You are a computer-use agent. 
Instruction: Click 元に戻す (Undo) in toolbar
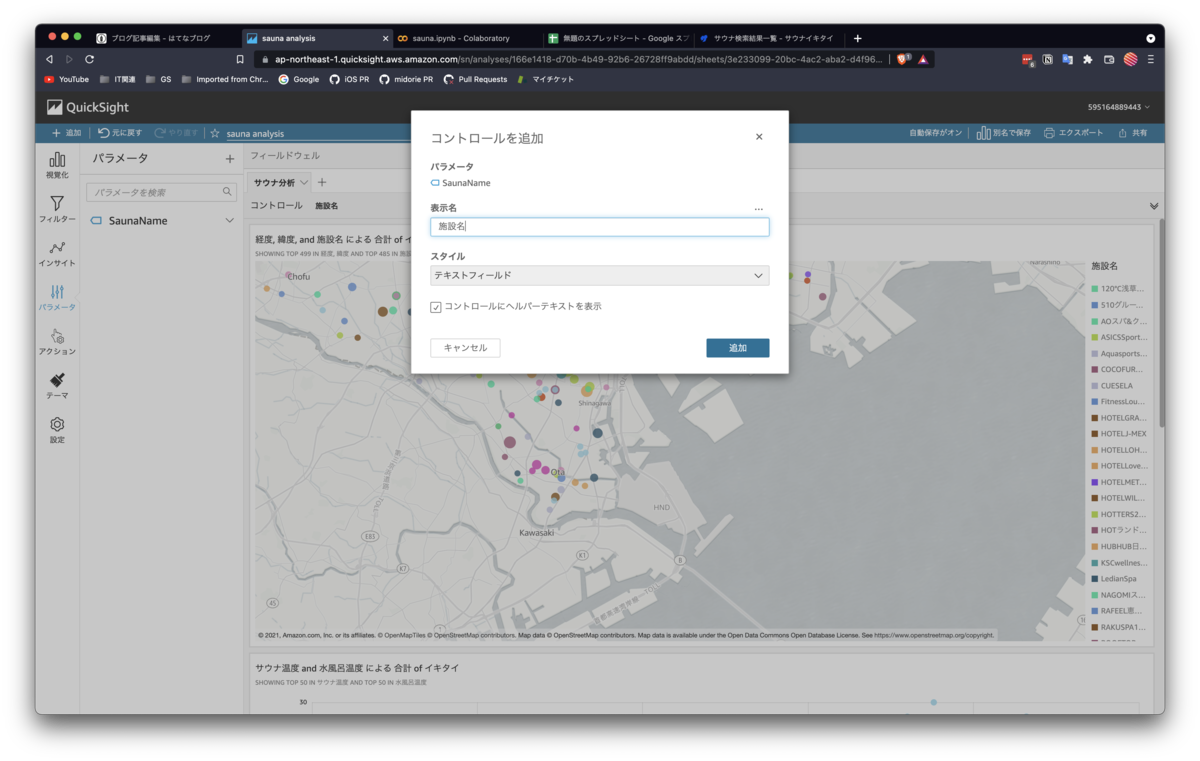point(120,133)
